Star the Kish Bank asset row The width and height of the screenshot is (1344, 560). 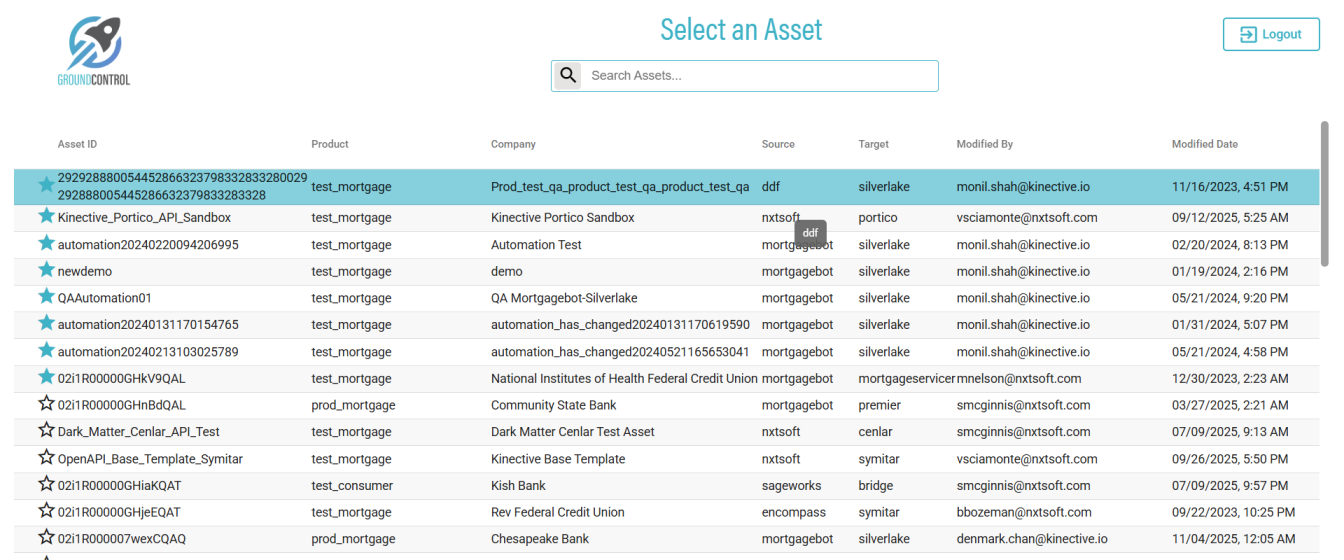pyautogui.click(x=46, y=485)
